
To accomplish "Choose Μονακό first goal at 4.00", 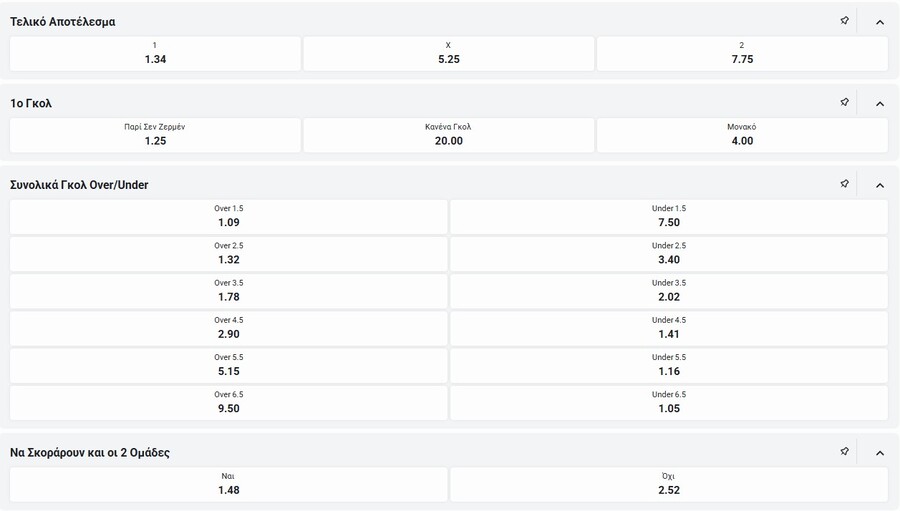I will [x=742, y=135].
